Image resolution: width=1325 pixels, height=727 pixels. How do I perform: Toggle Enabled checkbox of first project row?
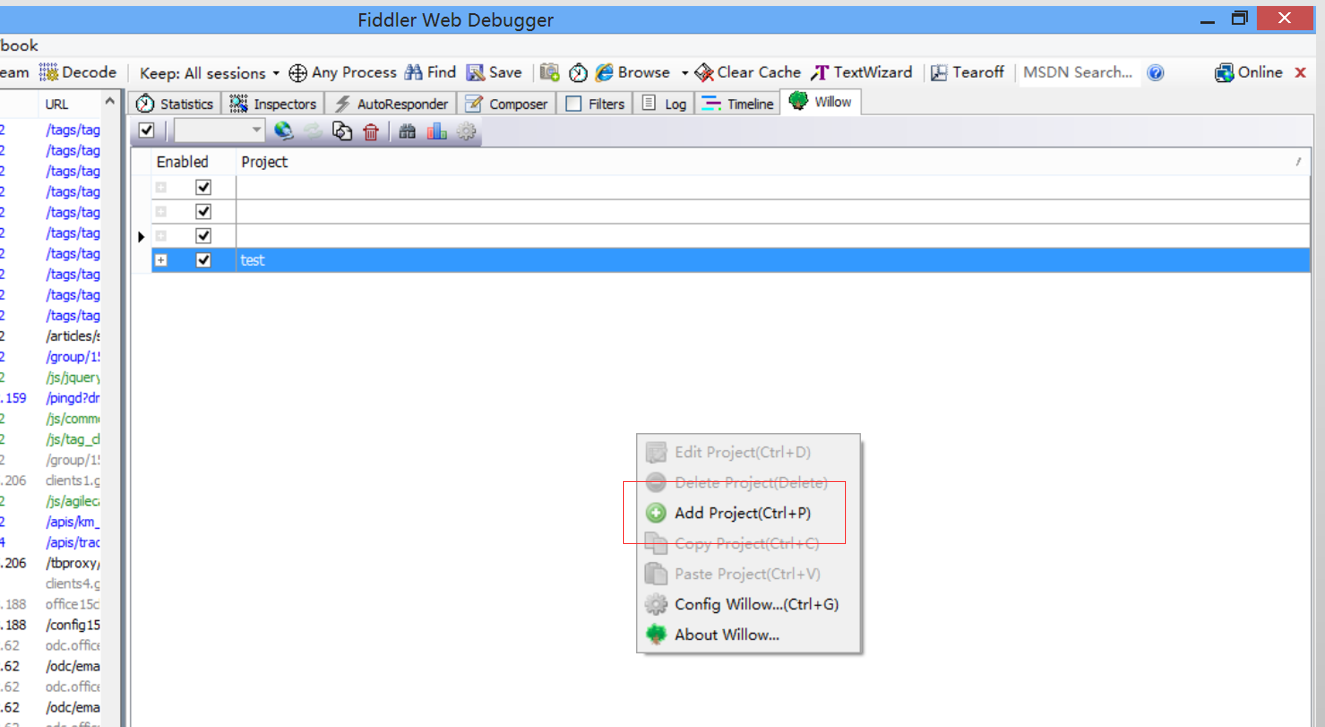pyautogui.click(x=203, y=187)
